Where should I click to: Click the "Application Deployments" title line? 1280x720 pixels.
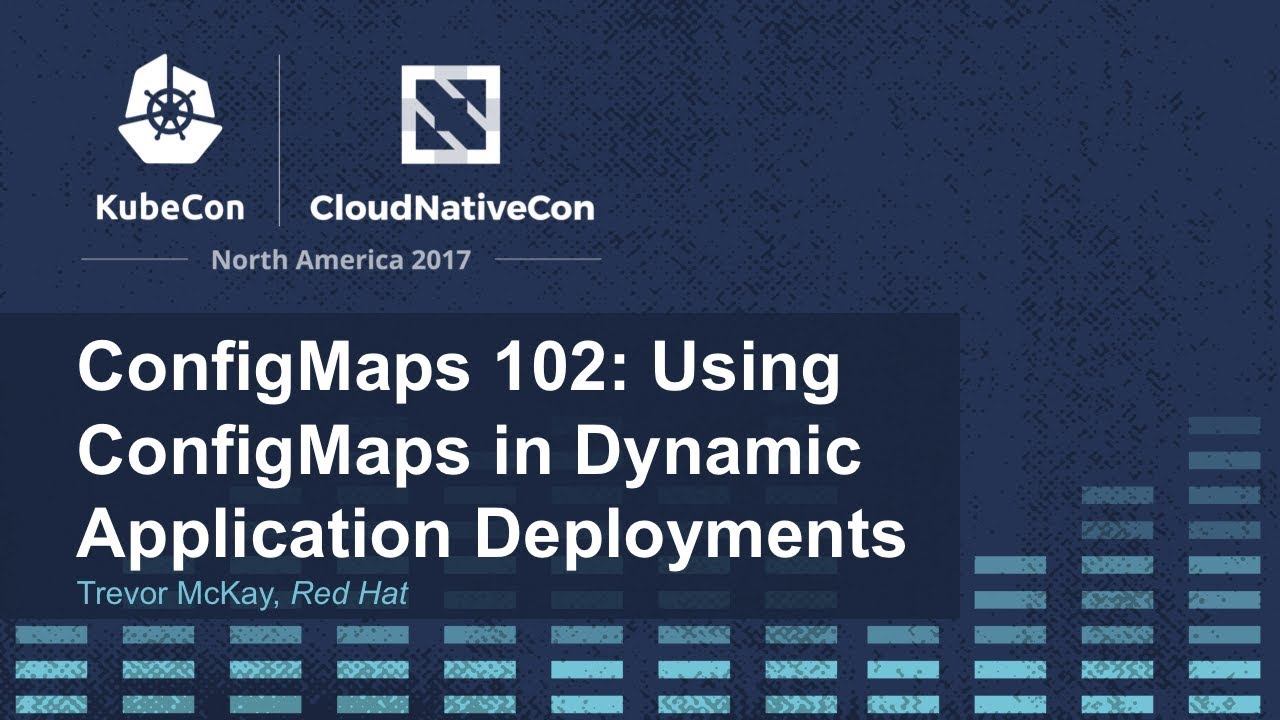491,535
